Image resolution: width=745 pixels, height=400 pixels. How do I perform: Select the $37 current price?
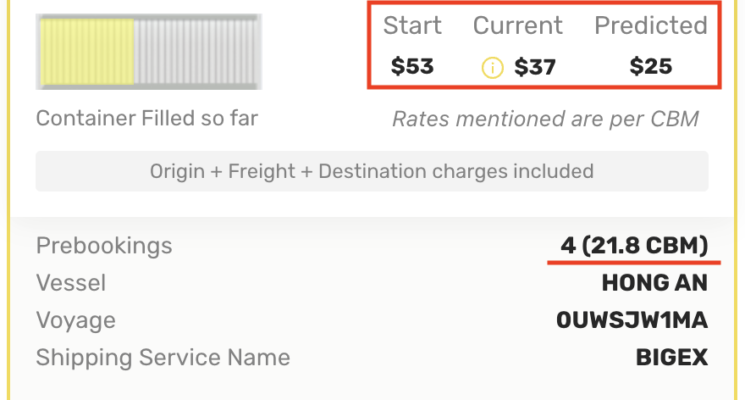click(534, 68)
